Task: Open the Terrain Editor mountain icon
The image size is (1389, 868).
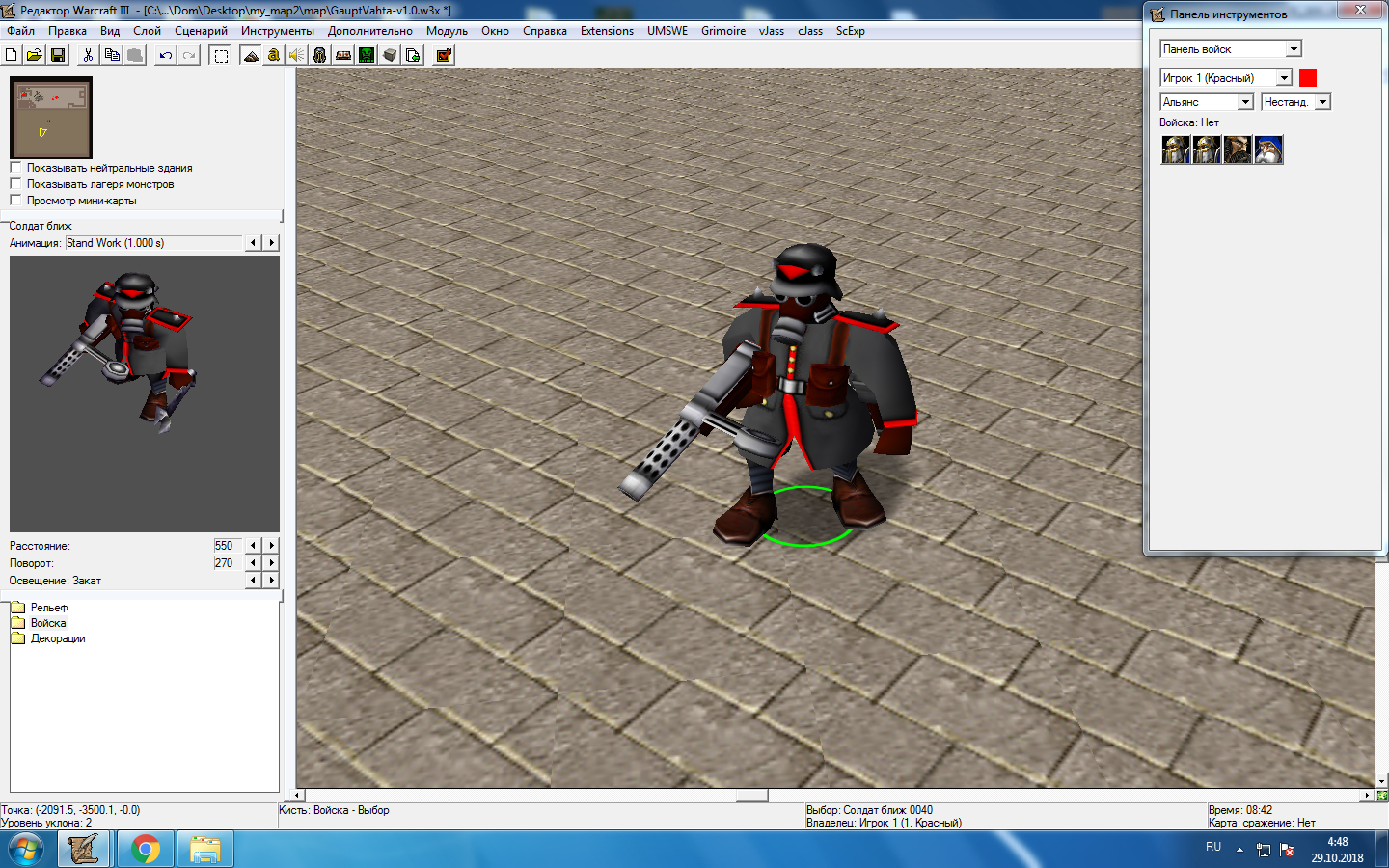Action: click(x=251, y=55)
